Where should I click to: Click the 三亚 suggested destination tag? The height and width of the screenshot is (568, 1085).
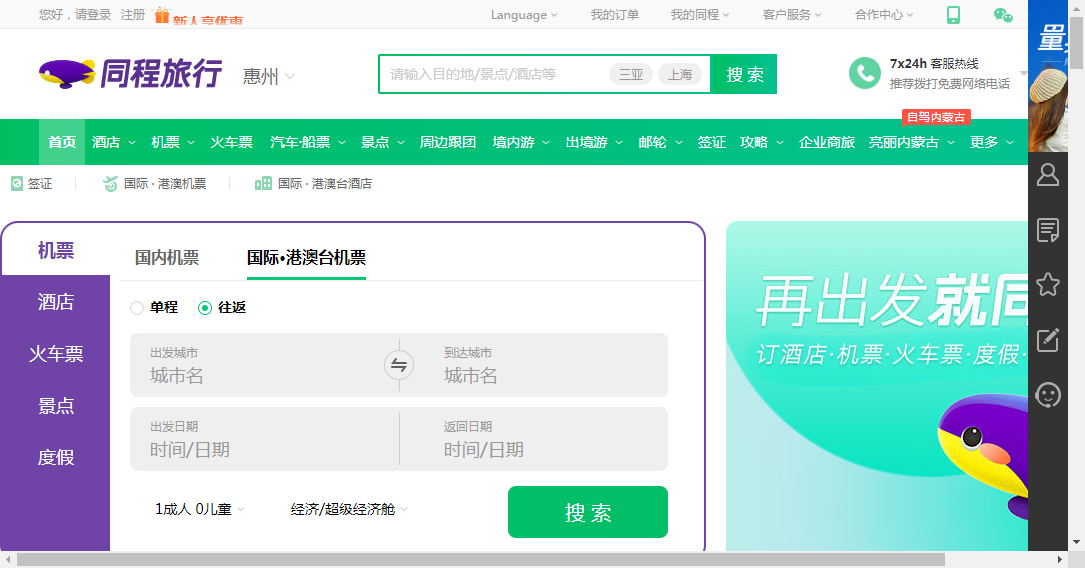coord(630,74)
